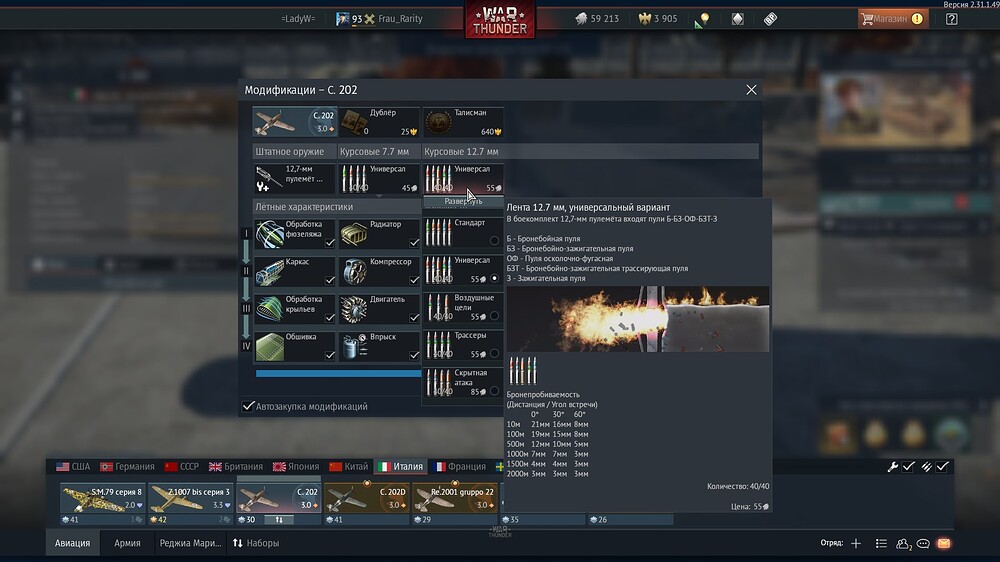Switch to the Франция nation tab

[459, 466]
